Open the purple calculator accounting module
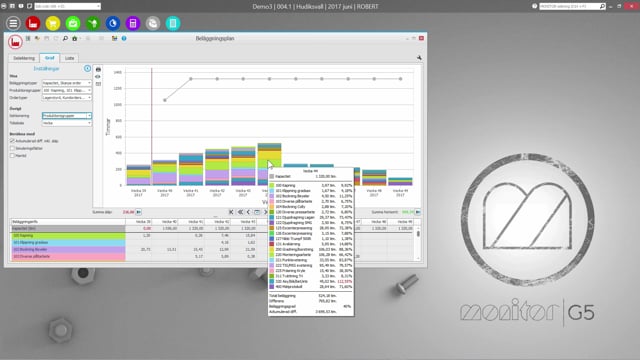640x360 pixels. pyautogui.click(x=133, y=23)
